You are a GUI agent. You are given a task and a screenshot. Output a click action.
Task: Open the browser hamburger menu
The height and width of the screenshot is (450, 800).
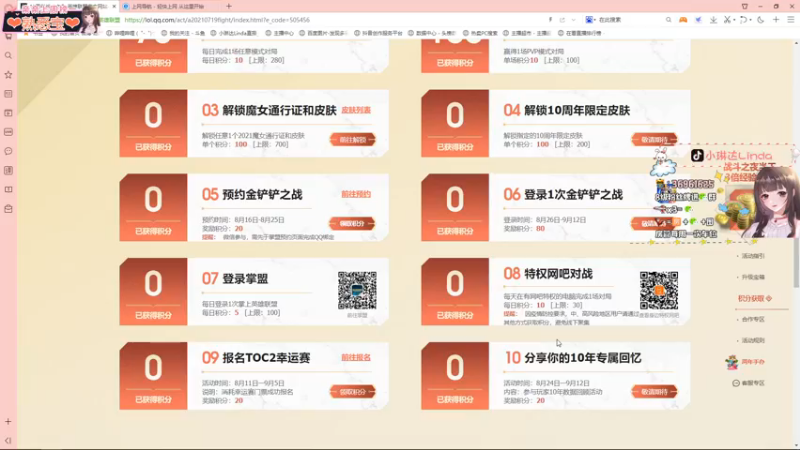tap(791, 20)
